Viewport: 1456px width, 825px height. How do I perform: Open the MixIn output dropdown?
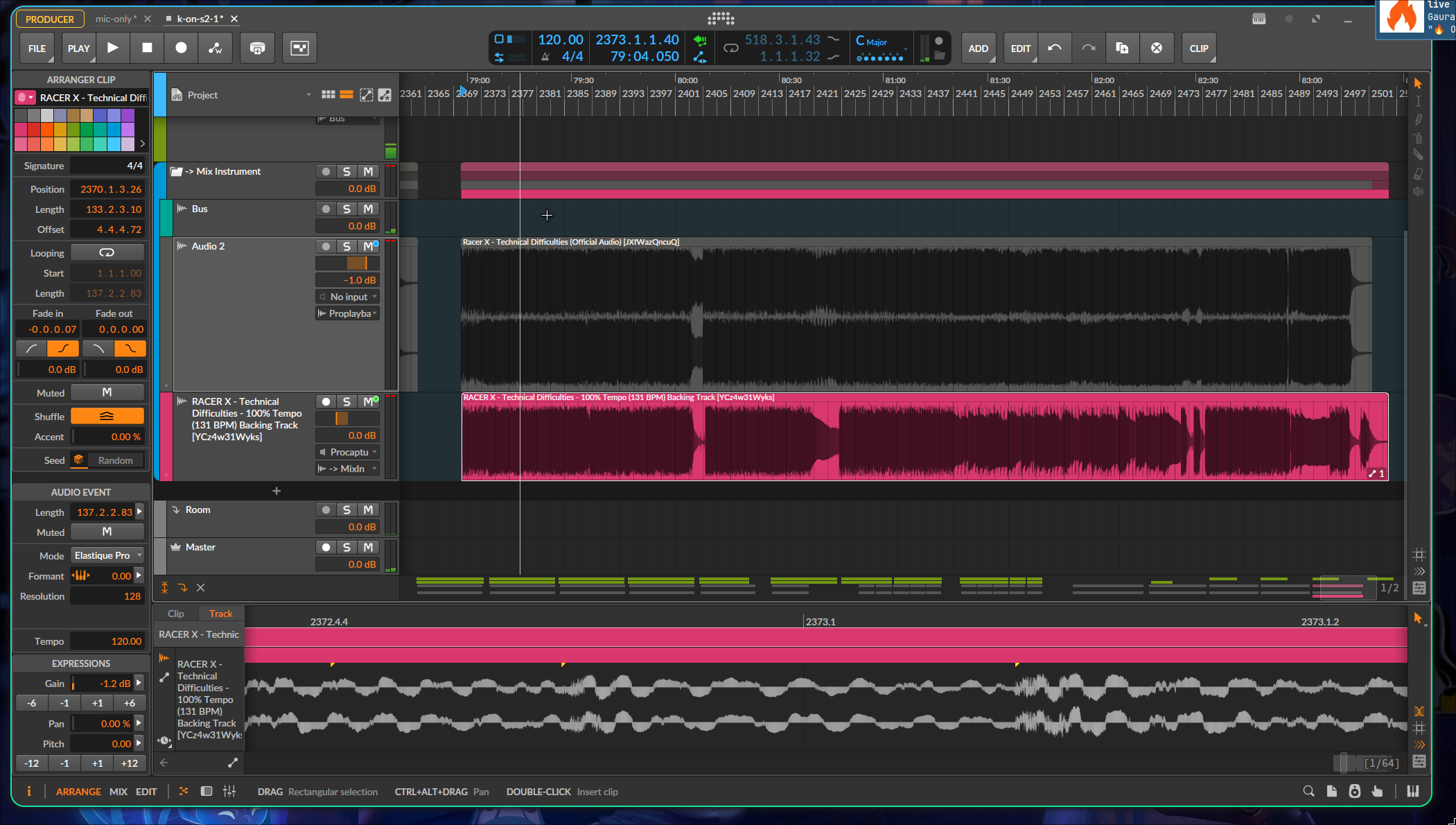click(348, 469)
